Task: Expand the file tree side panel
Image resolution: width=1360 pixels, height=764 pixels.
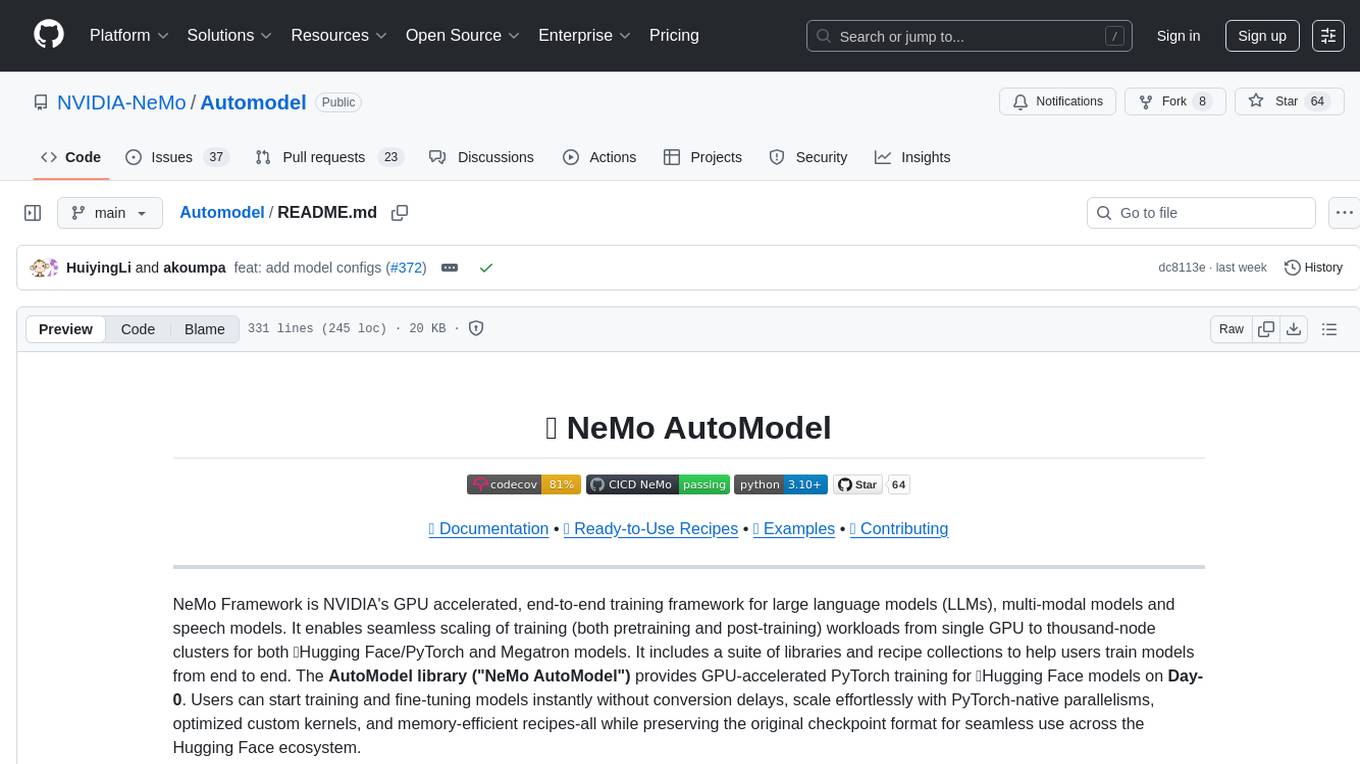Action: pyautogui.click(x=32, y=213)
